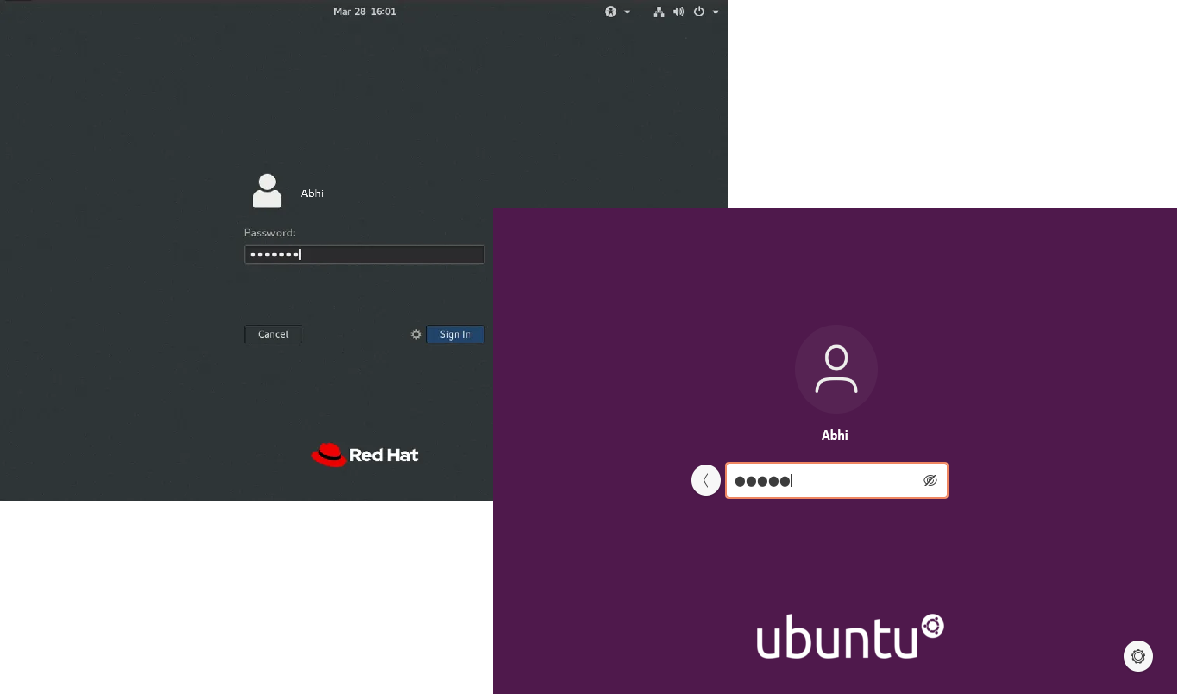
Task: Focus the Red Hat Password field
Action: 364,255
